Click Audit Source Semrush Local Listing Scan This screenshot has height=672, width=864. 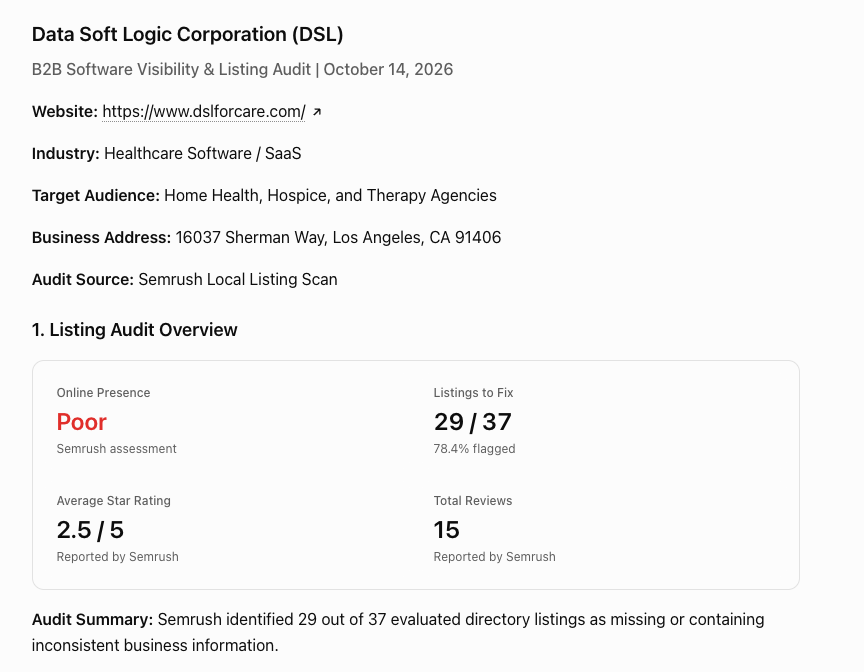[x=185, y=279]
